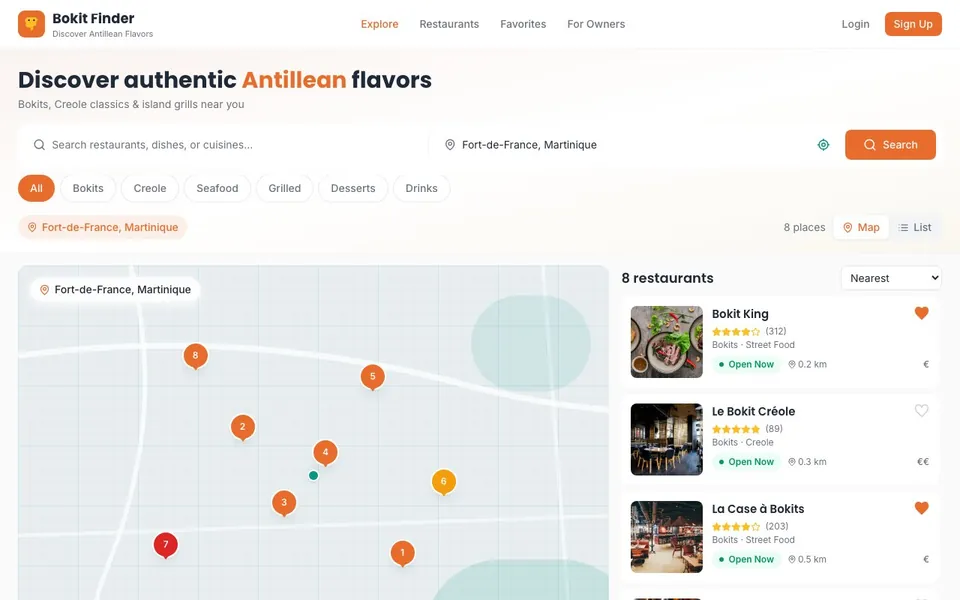Click the teal current-location dot on map
This screenshot has width=960, height=600.
[313, 476]
